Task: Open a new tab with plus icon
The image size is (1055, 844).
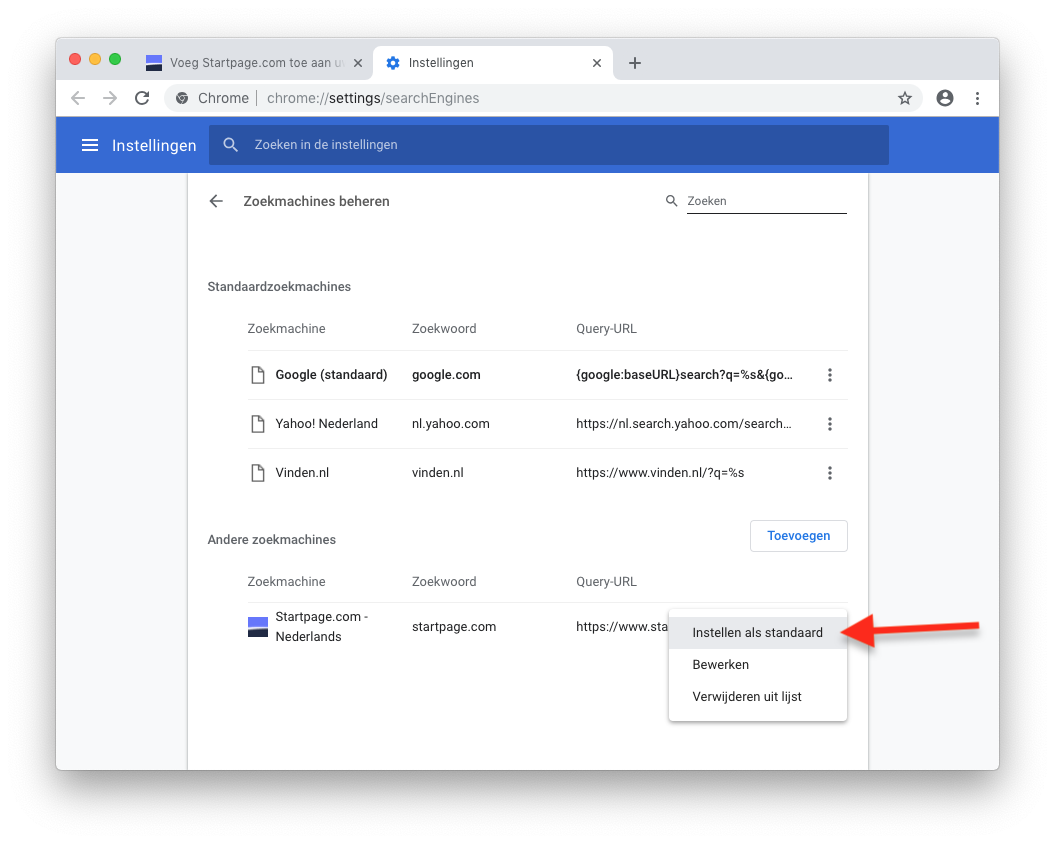Action: 634,63
